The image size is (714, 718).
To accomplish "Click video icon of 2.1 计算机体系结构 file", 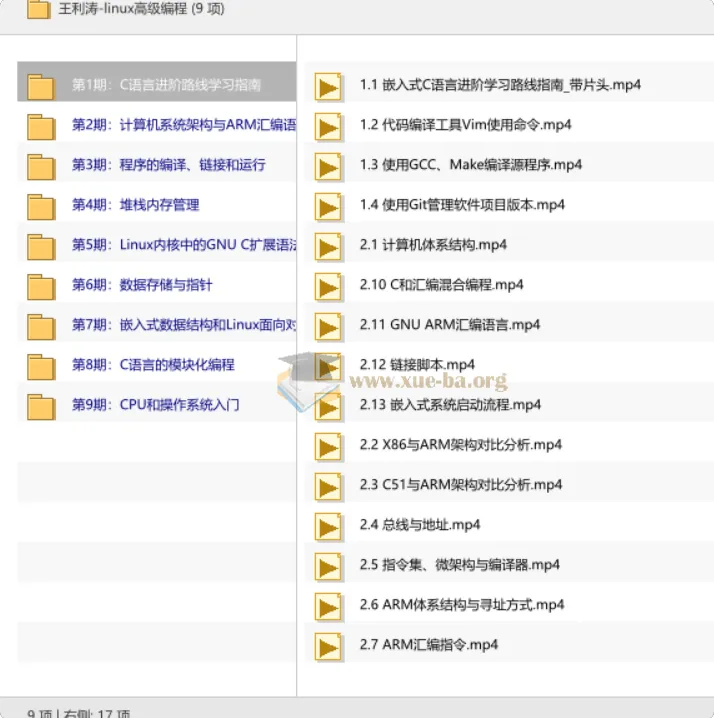I will (328, 247).
